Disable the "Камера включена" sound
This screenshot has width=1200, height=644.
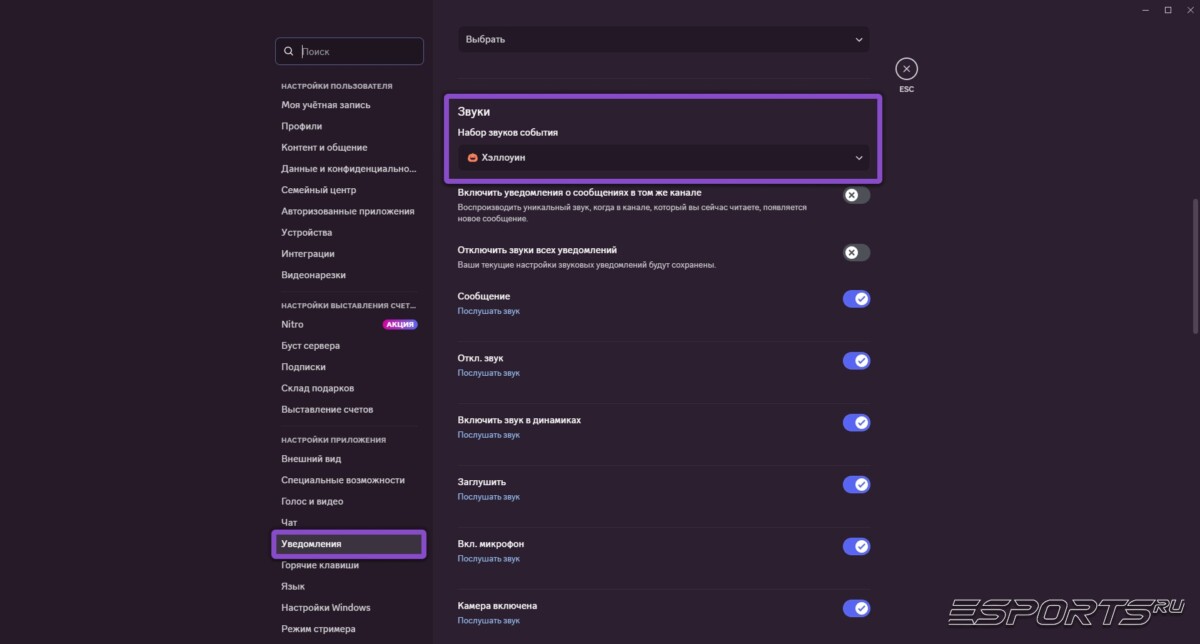pos(858,608)
